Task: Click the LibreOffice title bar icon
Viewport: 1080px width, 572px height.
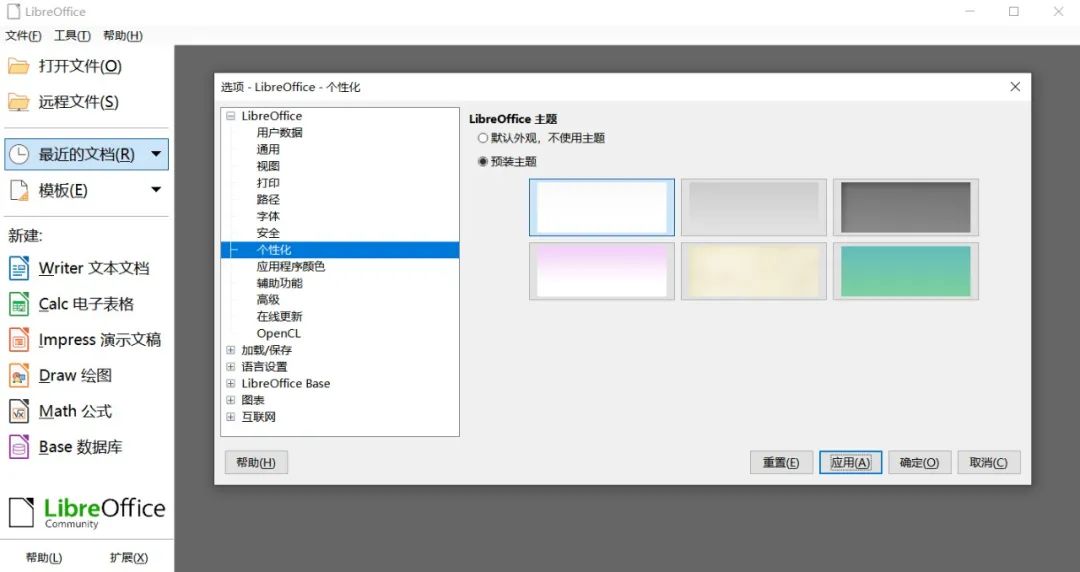Action: (x=13, y=12)
